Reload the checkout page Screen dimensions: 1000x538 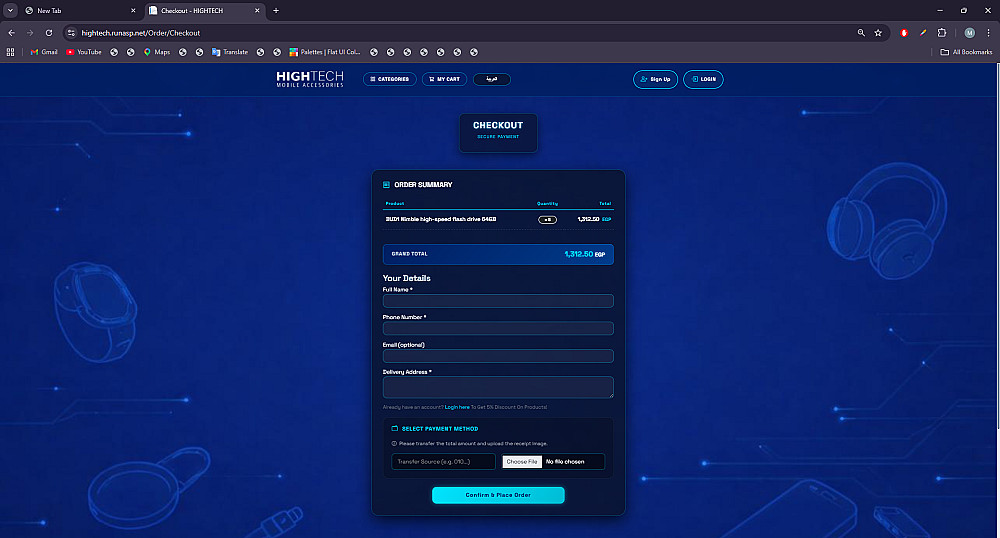coord(48,33)
